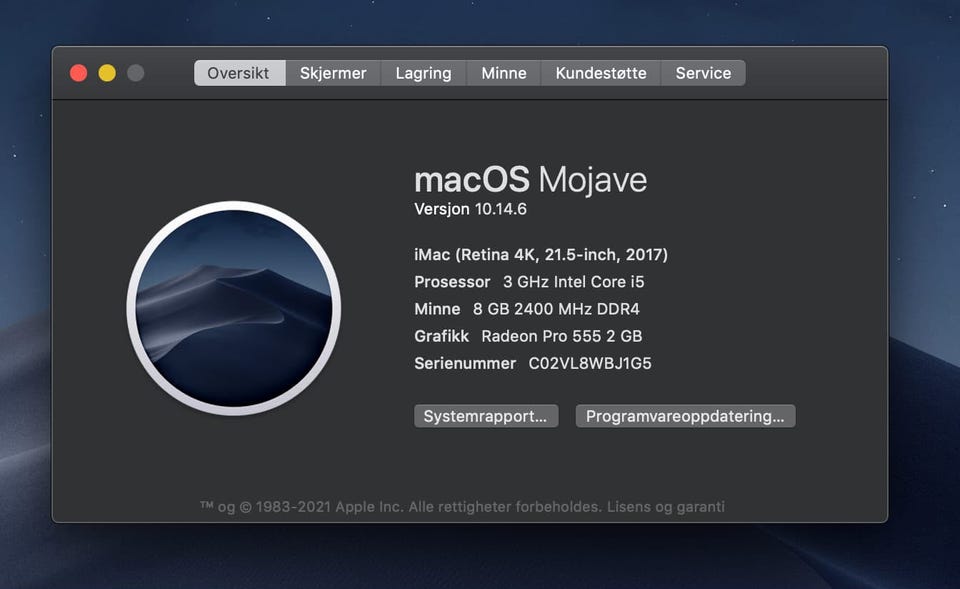Click the macOS Mojave title
The width and height of the screenshot is (960, 589).
tap(530, 180)
